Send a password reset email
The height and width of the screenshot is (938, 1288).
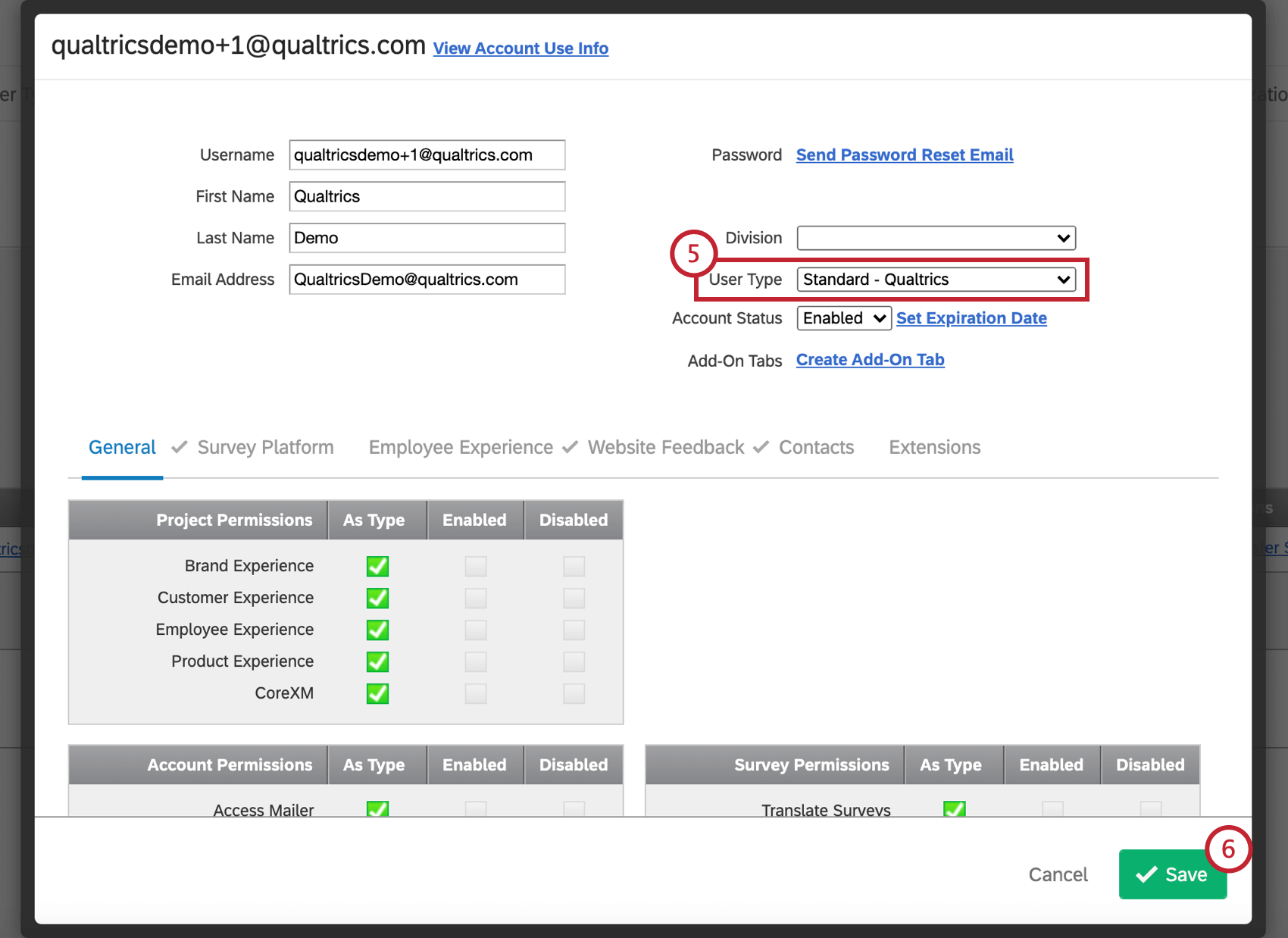tap(904, 155)
